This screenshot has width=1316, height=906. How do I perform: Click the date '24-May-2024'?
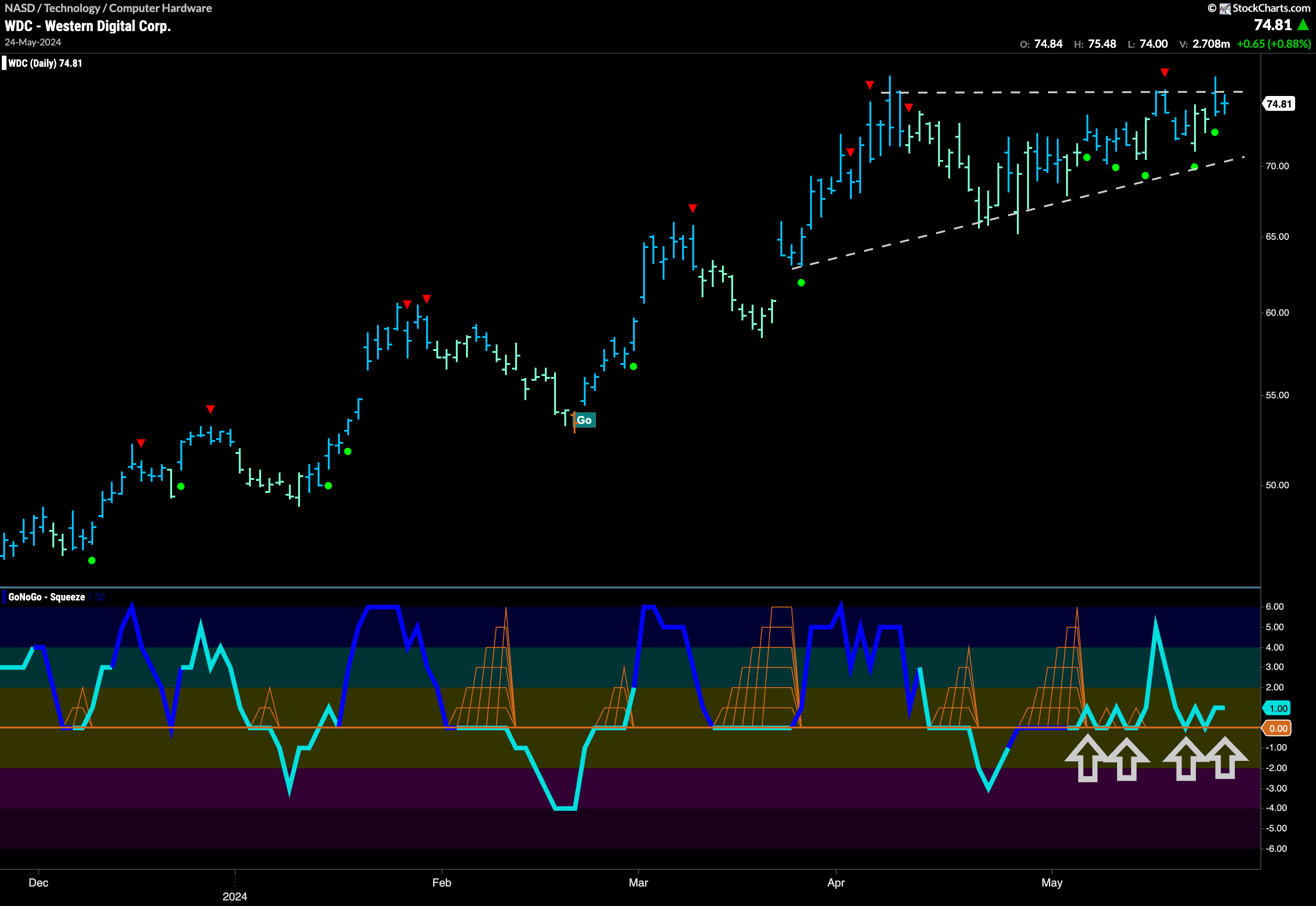(33, 43)
